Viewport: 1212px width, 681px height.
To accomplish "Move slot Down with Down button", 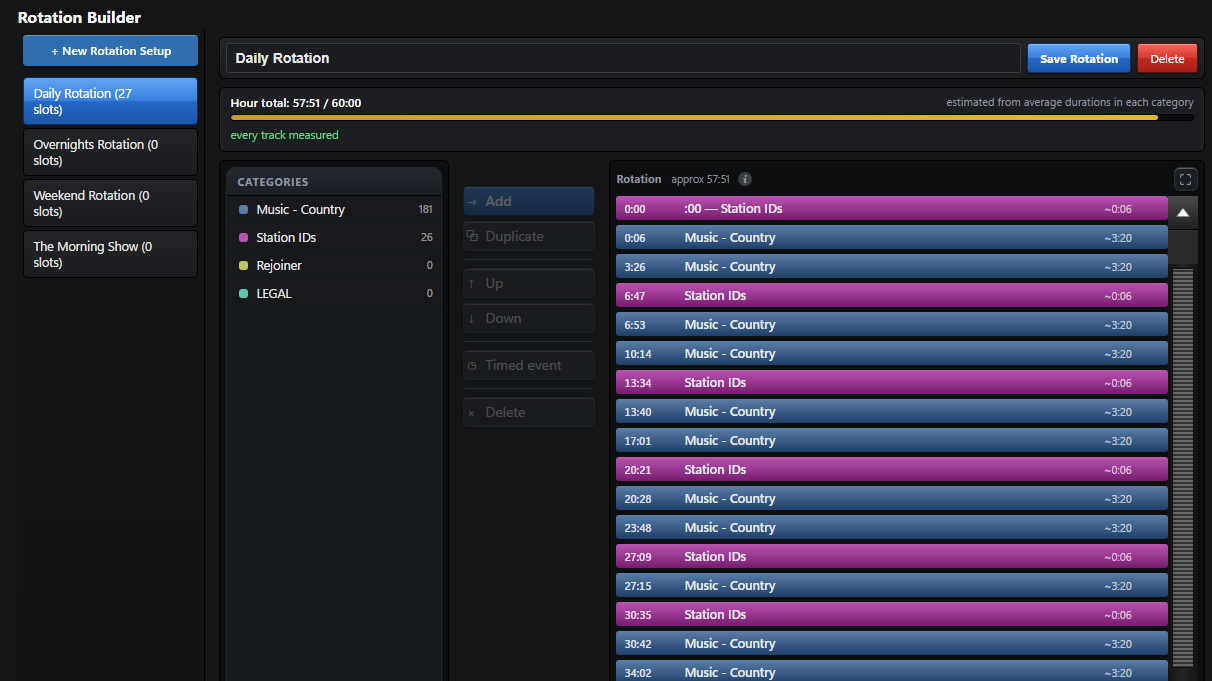I will 529,318.
